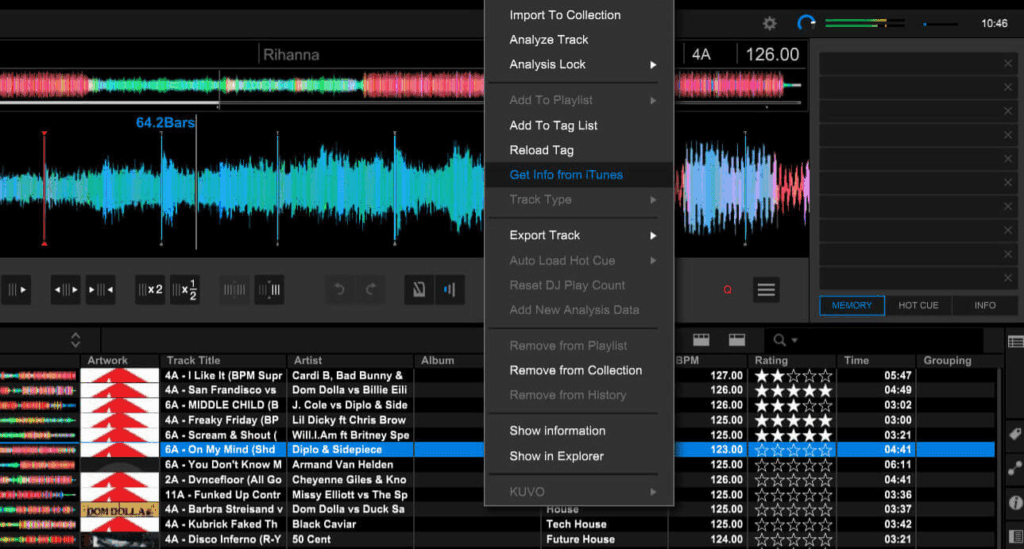Open the search filter dropdown arrow
Image resolution: width=1024 pixels, height=549 pixels.
pyautogui.click(x=795, y=341)
